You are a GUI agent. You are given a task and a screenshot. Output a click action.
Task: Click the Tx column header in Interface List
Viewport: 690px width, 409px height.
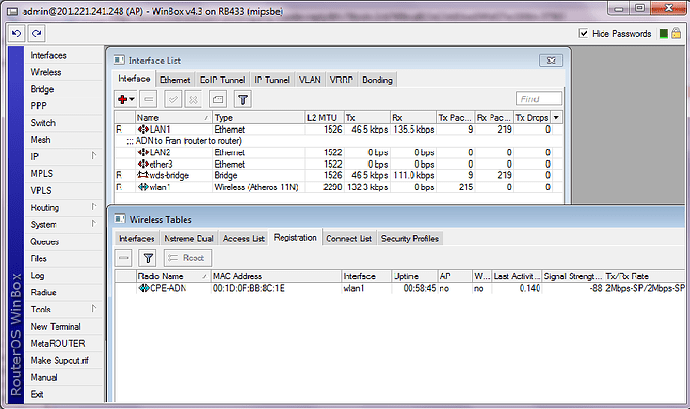point(367,118)
